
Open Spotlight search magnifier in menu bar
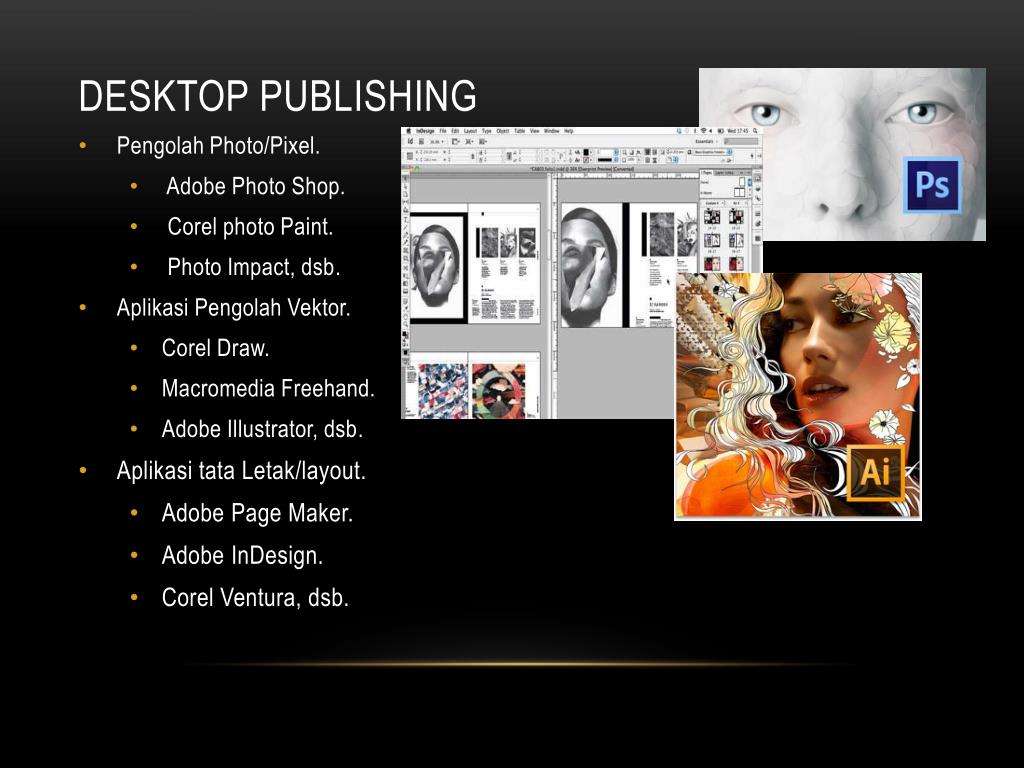point(755,131)
